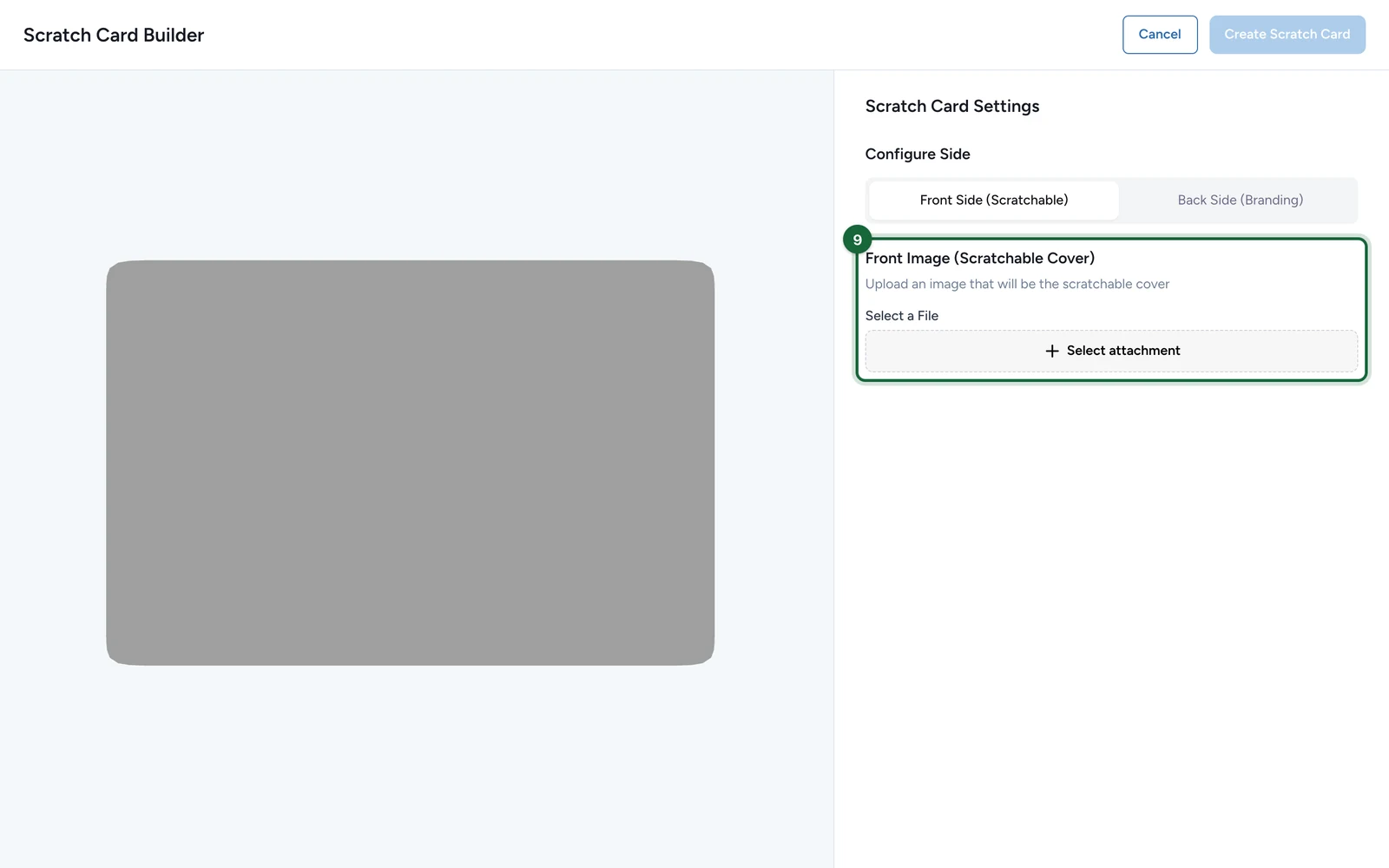The height and width of the screenshot is (868, 1389).
Task: Switch to Back Side (Branding) tab
Action: coord(1241,201)
